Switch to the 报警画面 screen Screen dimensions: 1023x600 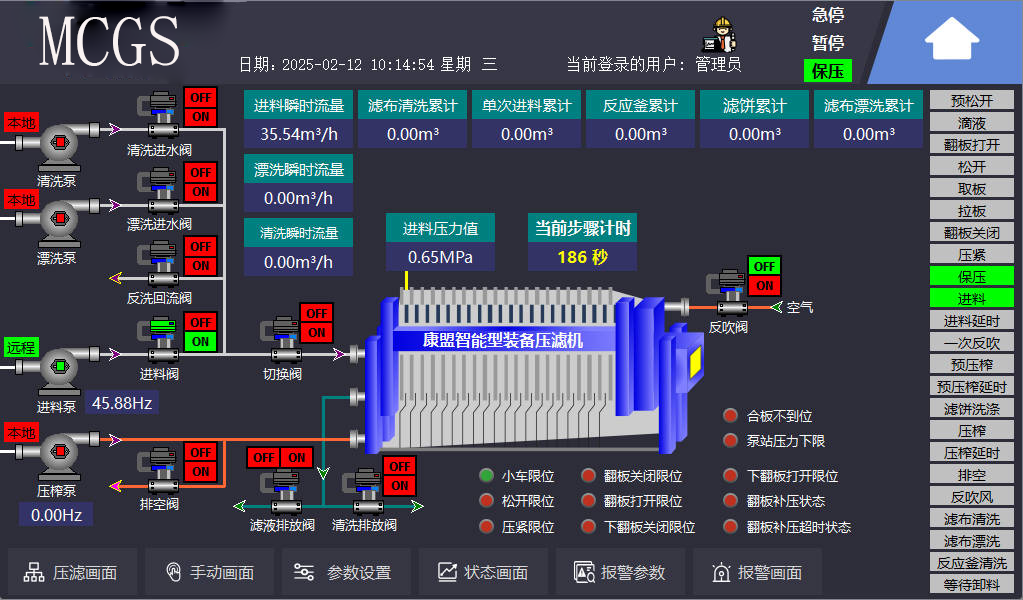757,573
